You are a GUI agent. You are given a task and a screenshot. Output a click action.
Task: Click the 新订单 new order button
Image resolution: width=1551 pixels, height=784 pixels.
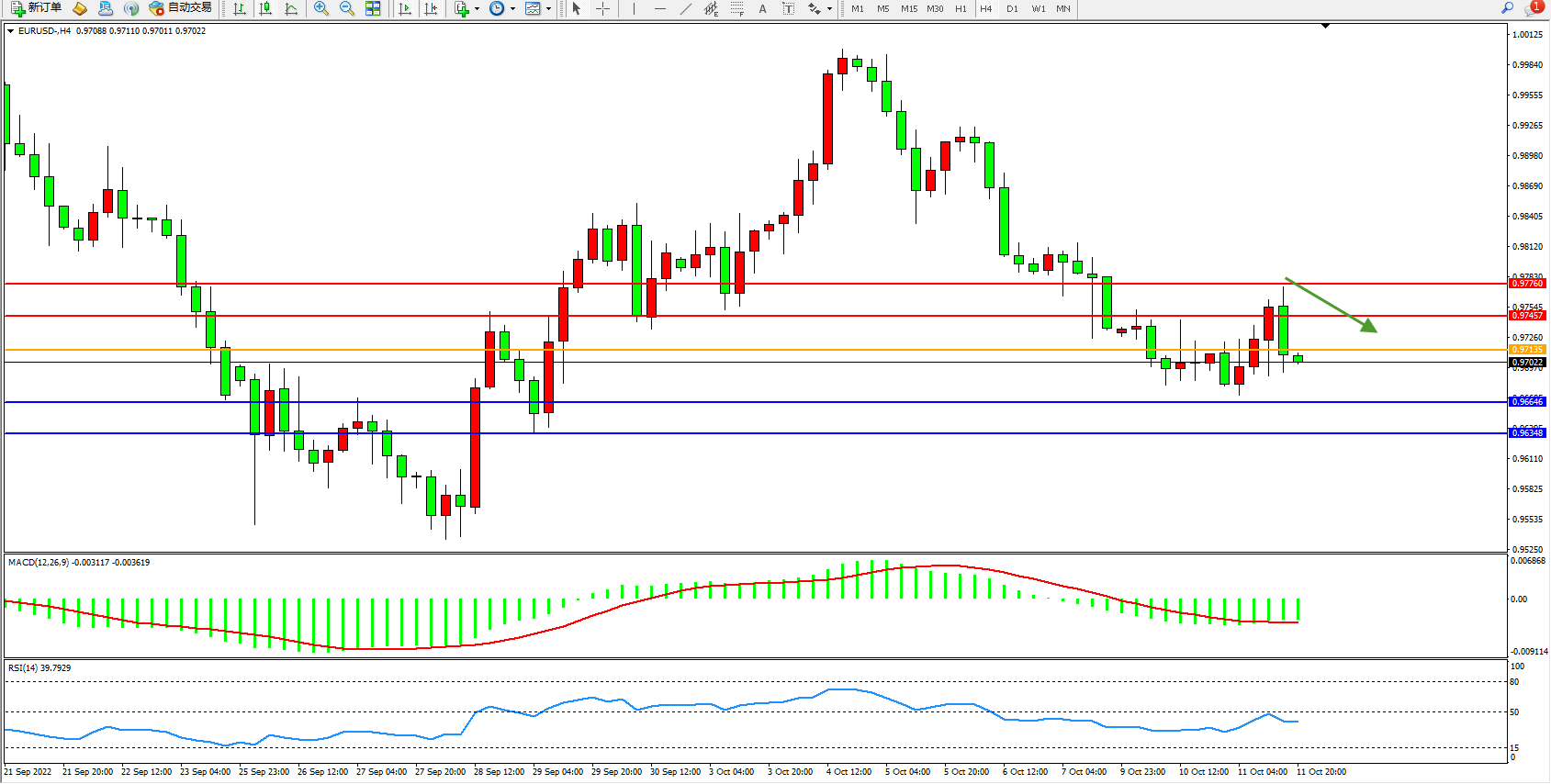point(36,8)
